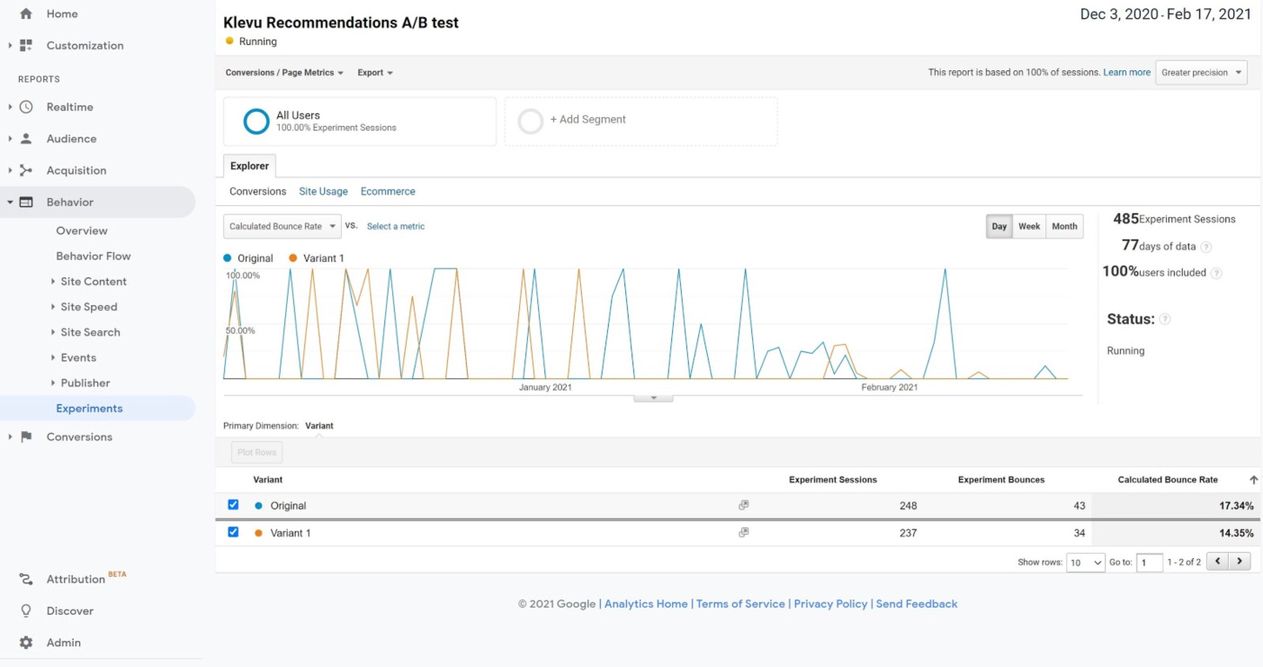This screenshot has width=1263, height=667.
Task: Open the Behavior Flow report
Action: (93, 256)
